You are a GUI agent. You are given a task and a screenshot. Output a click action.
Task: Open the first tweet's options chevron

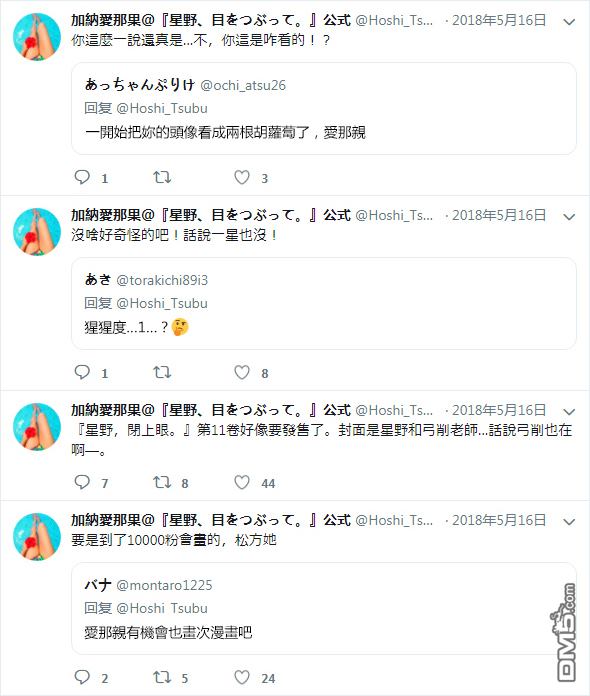(x=569, y=21)
